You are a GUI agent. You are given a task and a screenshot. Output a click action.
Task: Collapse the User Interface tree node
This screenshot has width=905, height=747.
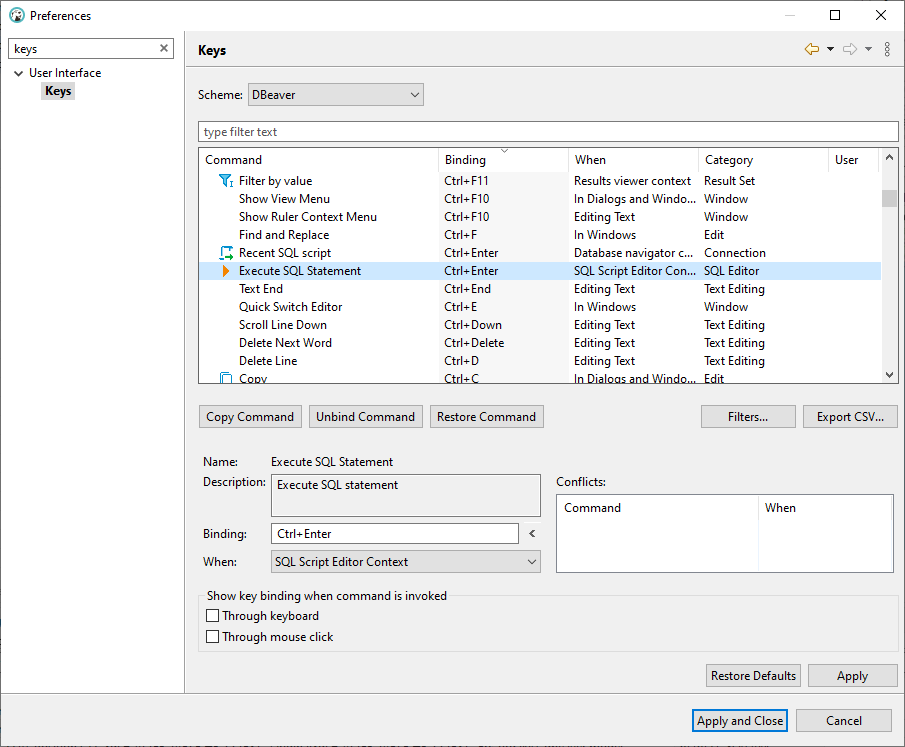[x=18, y=73]
